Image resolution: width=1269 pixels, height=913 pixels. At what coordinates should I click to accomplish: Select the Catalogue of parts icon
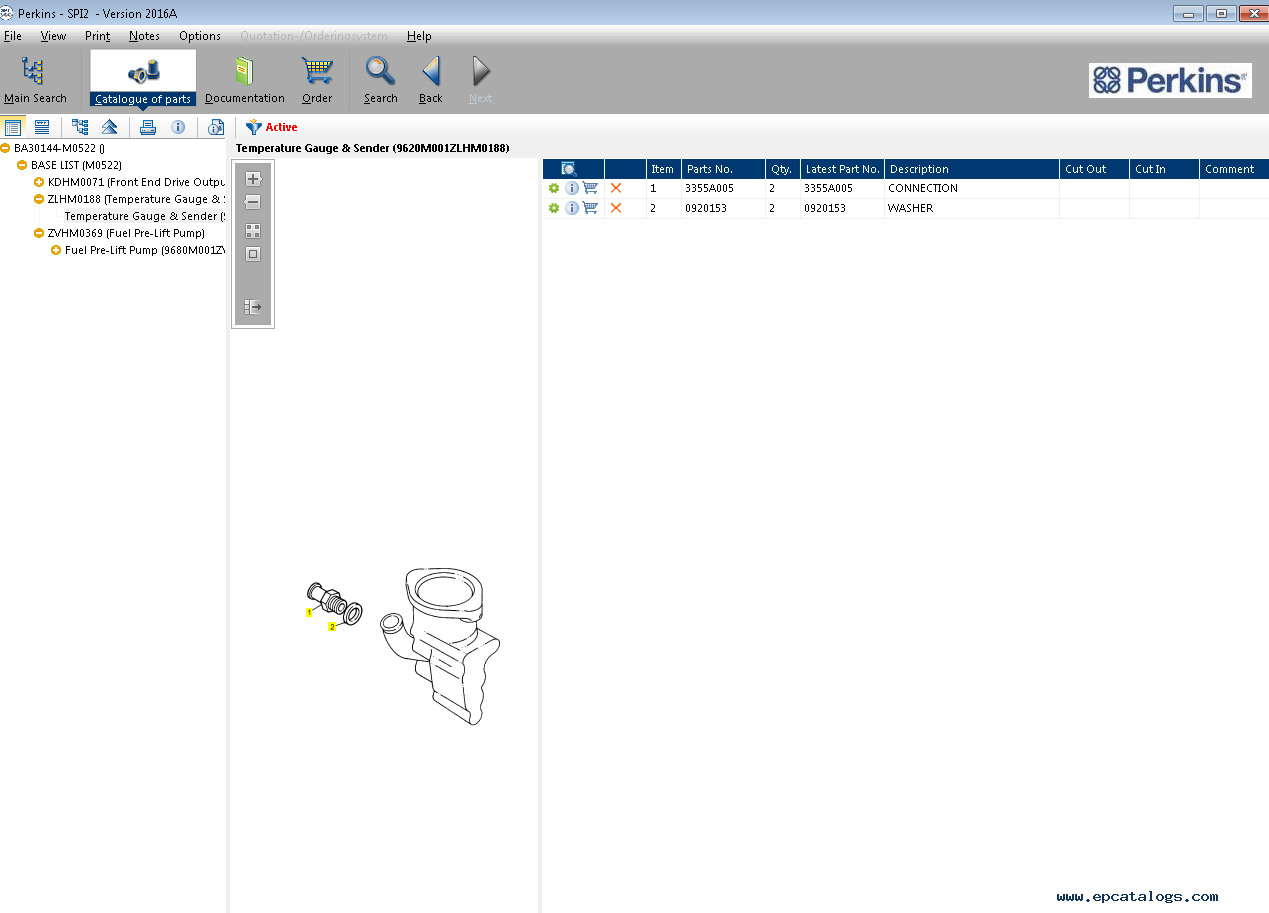[x=143, y=71]
